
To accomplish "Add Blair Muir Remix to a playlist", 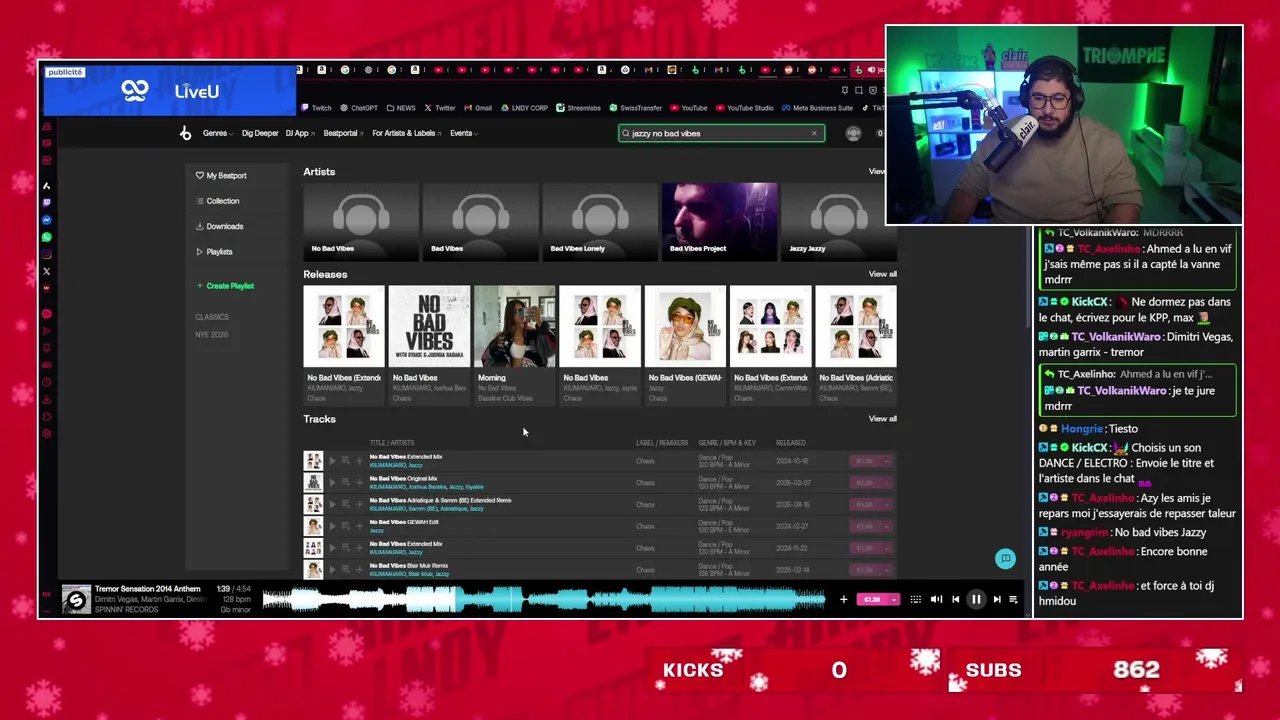I will [x=359, y=570].
